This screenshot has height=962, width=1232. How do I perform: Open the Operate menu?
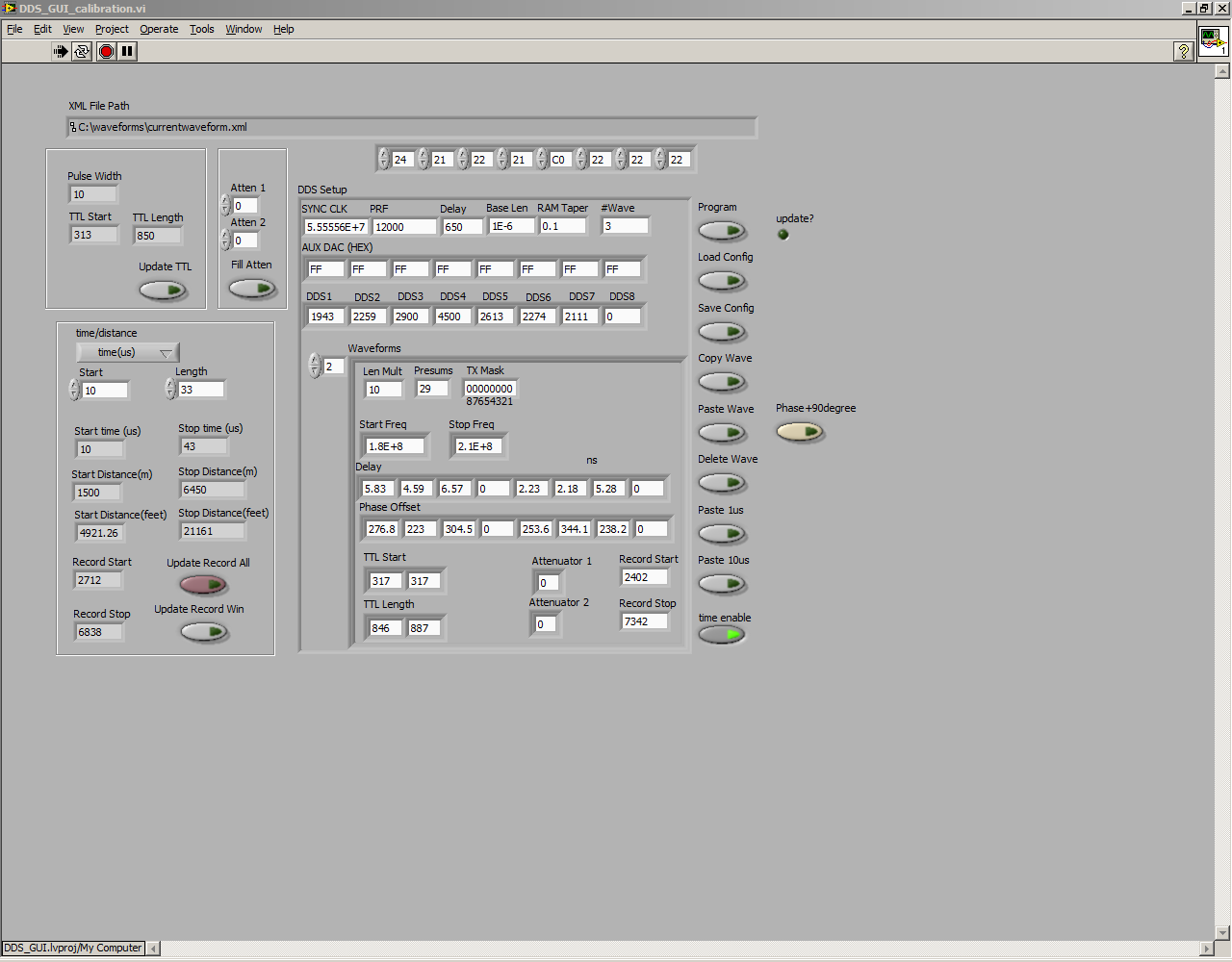(x=159, y=29)
